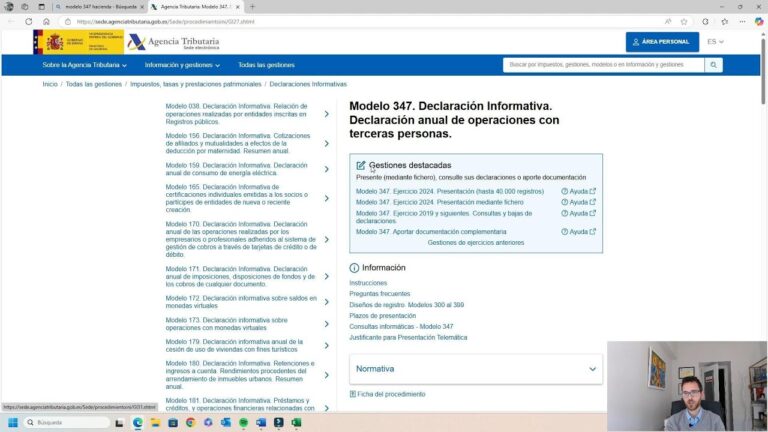Open Ayuda for Aportar documentación complementaria
Image resolution: width=768 pixels, height=432 pixels.
pyautogui.click(x=578, y=232)
